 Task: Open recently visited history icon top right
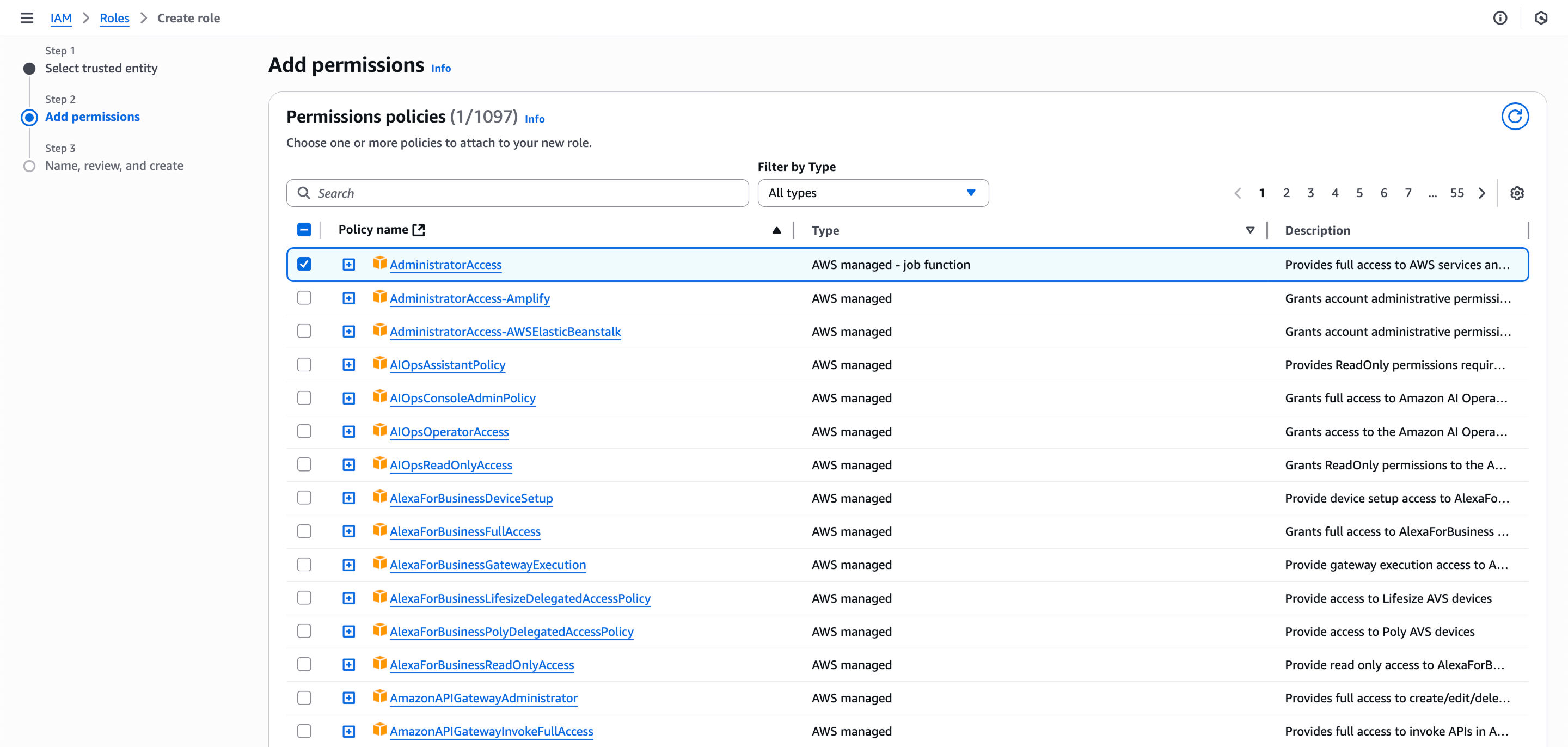point(1542,17)
